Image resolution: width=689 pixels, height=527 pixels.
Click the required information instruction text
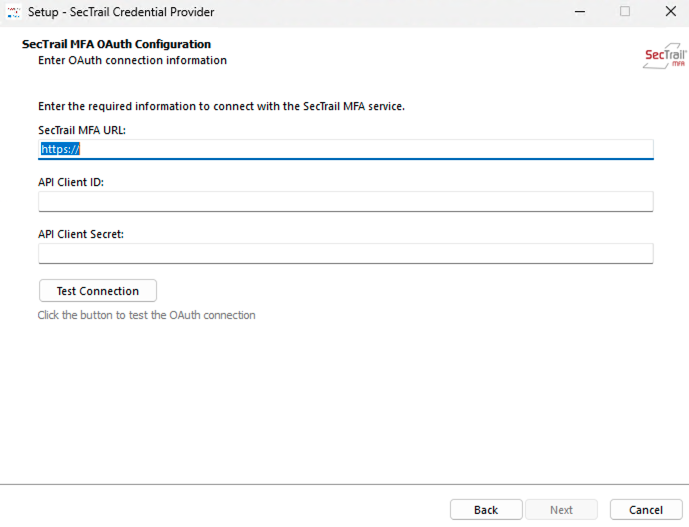(x=221, y=106)
